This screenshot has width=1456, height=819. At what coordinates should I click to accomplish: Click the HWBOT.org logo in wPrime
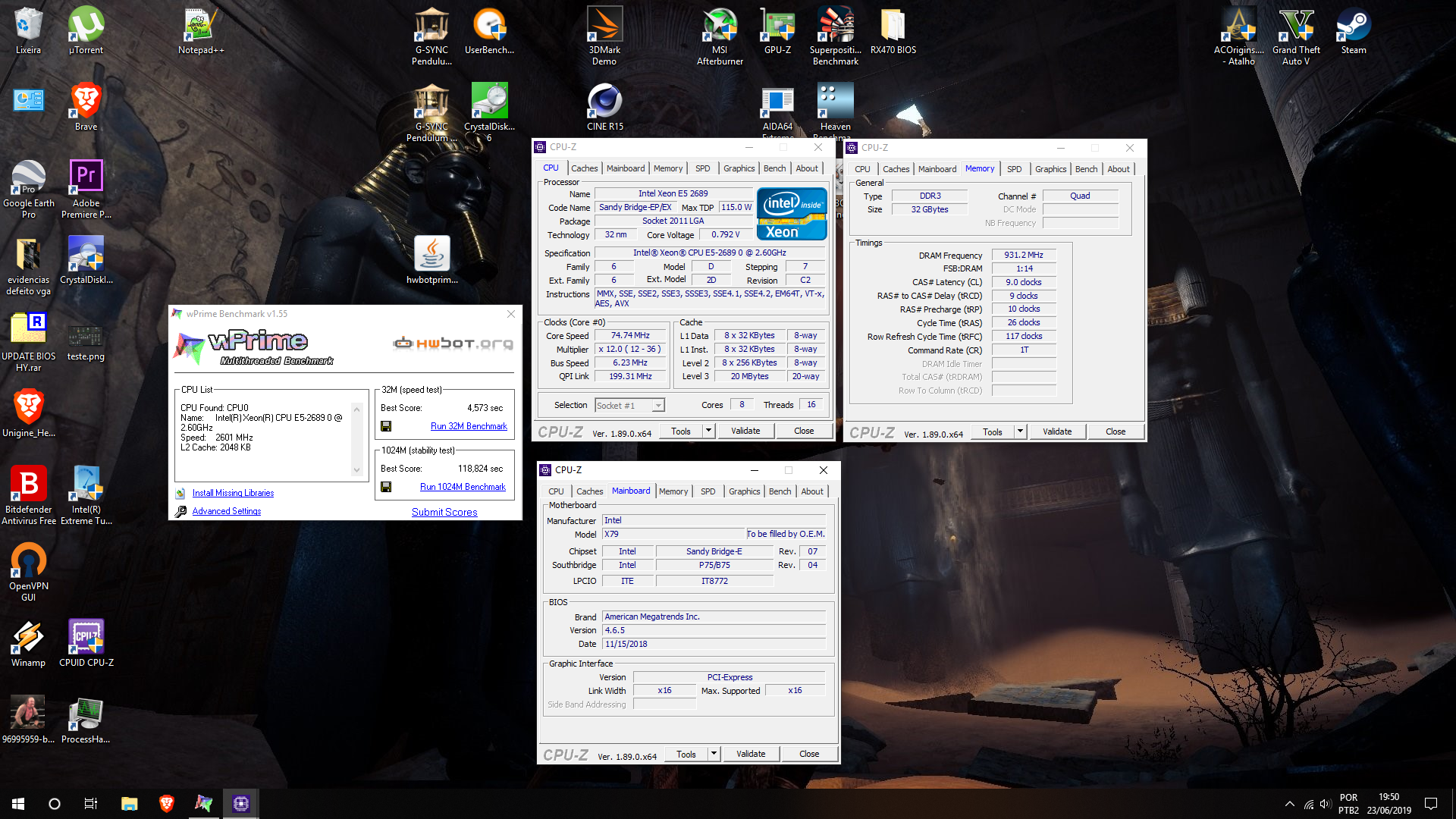coord(453,344)
